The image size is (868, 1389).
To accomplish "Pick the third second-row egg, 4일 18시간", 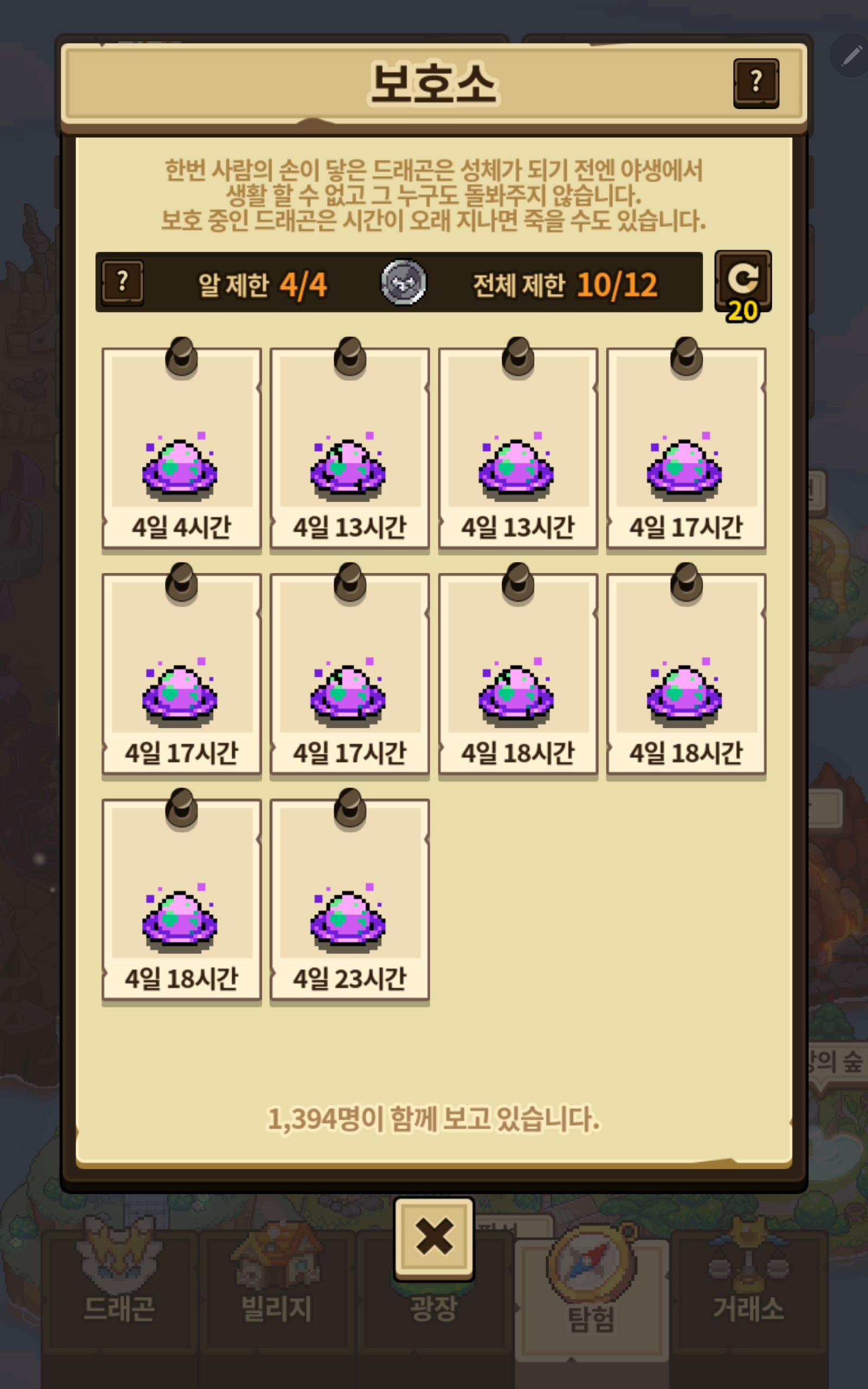I will point(518,674).
